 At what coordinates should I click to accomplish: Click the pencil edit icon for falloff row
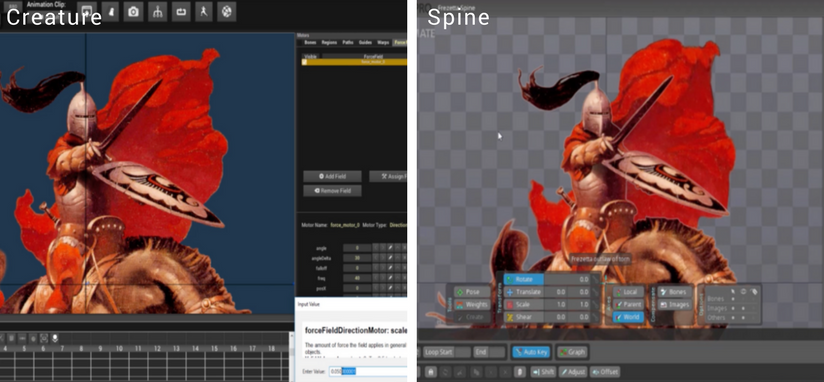(x=390, y=268)
